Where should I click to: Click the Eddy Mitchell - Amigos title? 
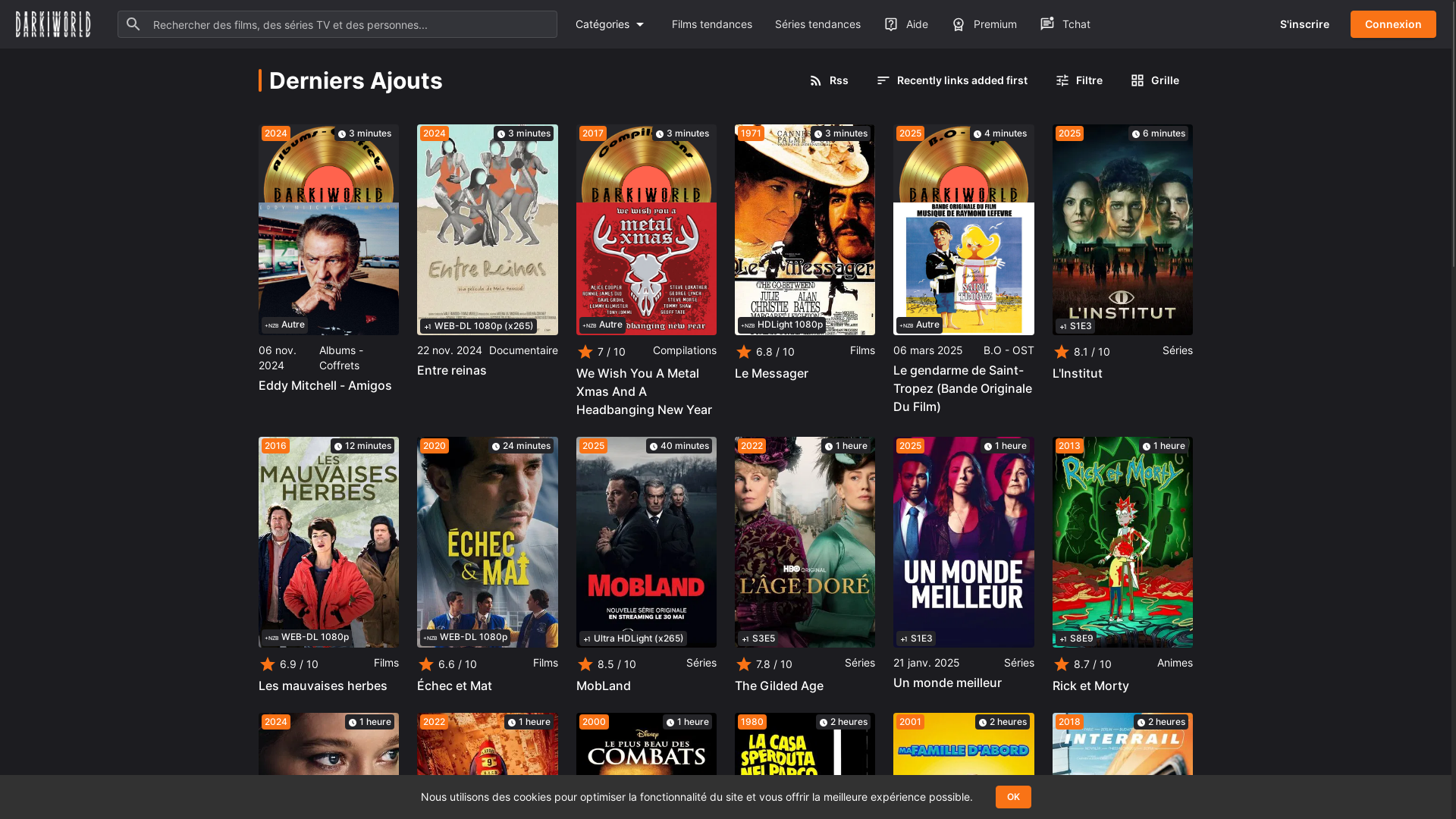click(325, 385)
